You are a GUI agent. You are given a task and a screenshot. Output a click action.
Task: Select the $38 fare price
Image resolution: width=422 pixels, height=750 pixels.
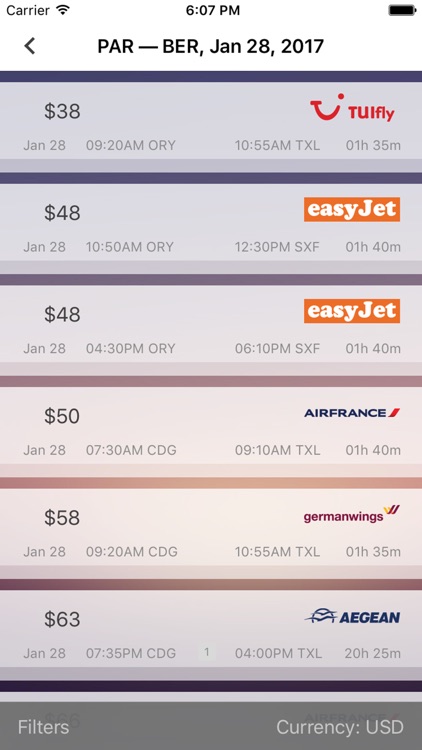click(x=62, y=111)
